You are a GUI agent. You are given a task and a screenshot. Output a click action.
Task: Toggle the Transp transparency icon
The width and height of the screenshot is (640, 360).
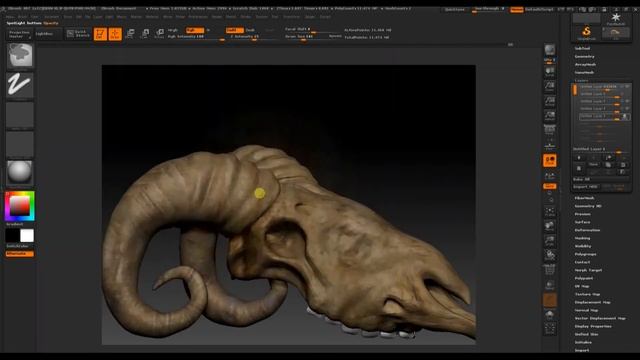[x=550, y=285]
